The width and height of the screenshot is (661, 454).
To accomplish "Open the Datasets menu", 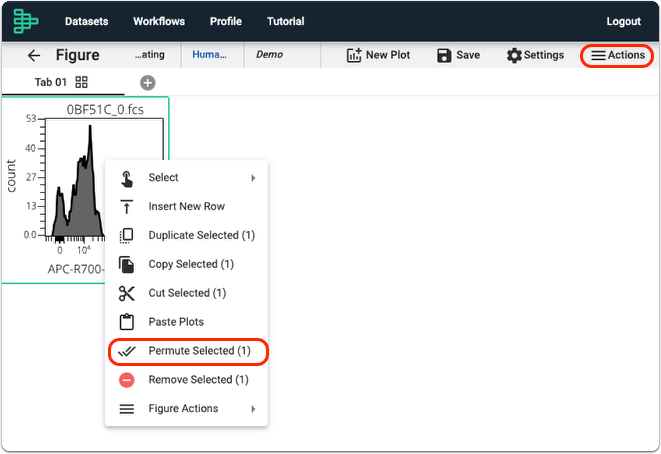I will click(86, 21).
